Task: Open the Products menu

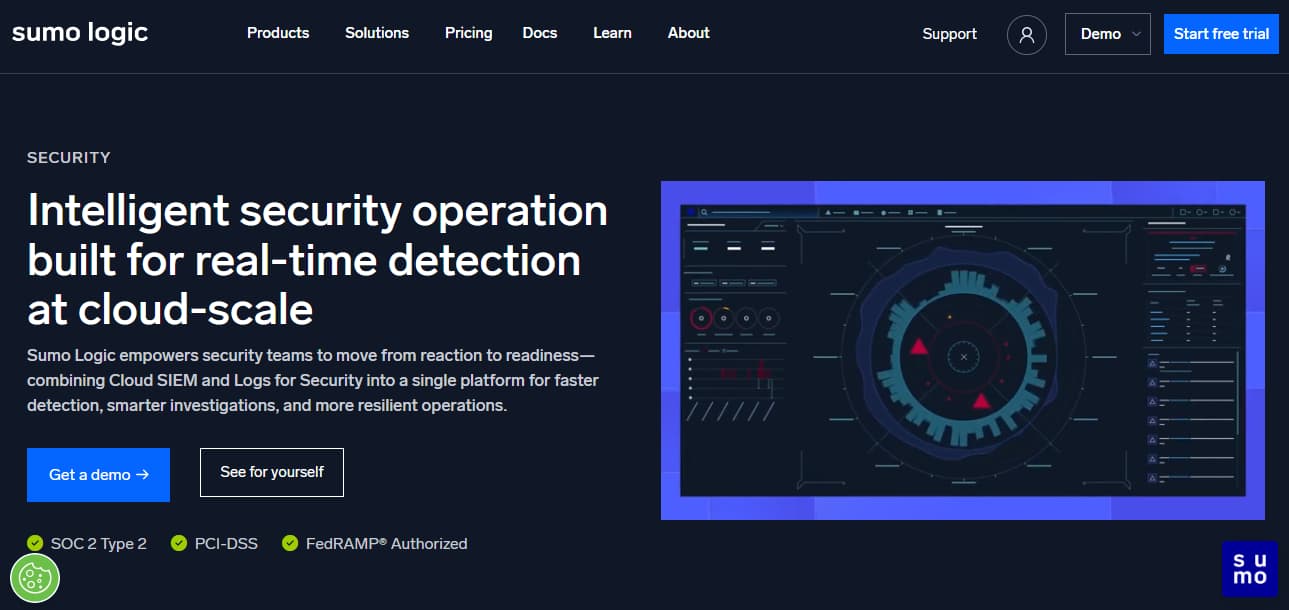Action: (x=278, y=33)
